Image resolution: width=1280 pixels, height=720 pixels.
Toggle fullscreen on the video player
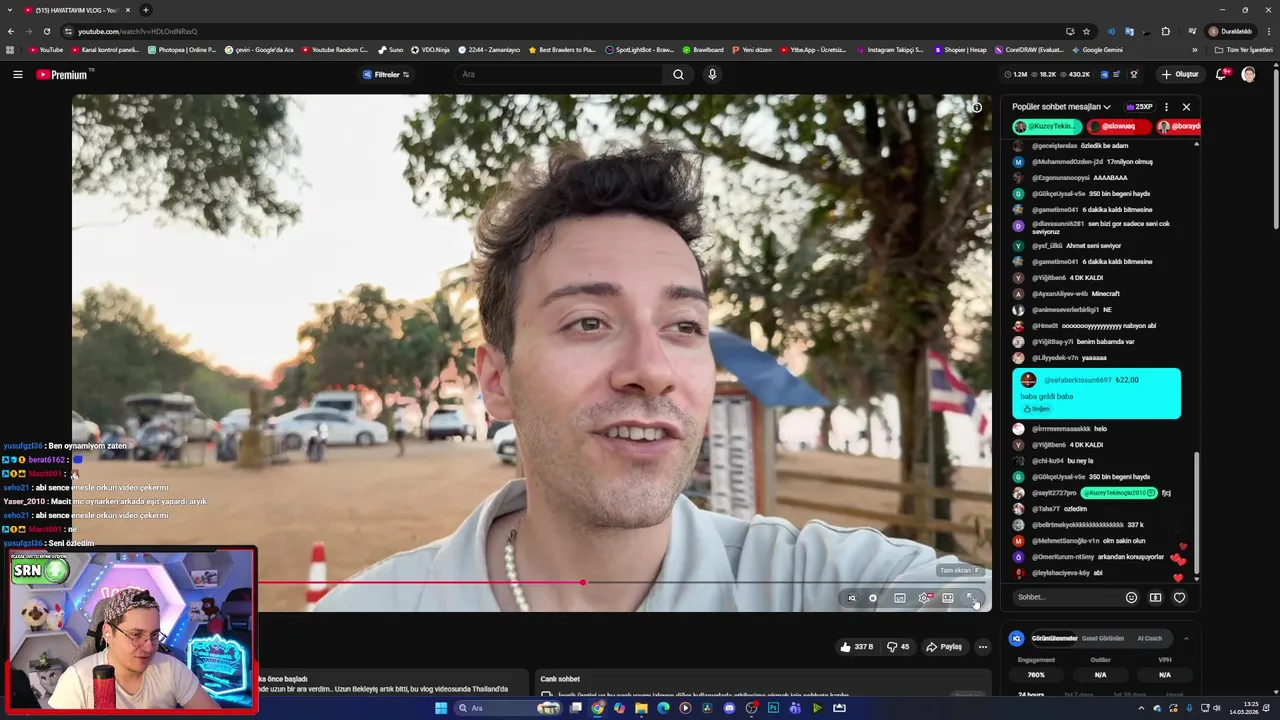[971, 598]
